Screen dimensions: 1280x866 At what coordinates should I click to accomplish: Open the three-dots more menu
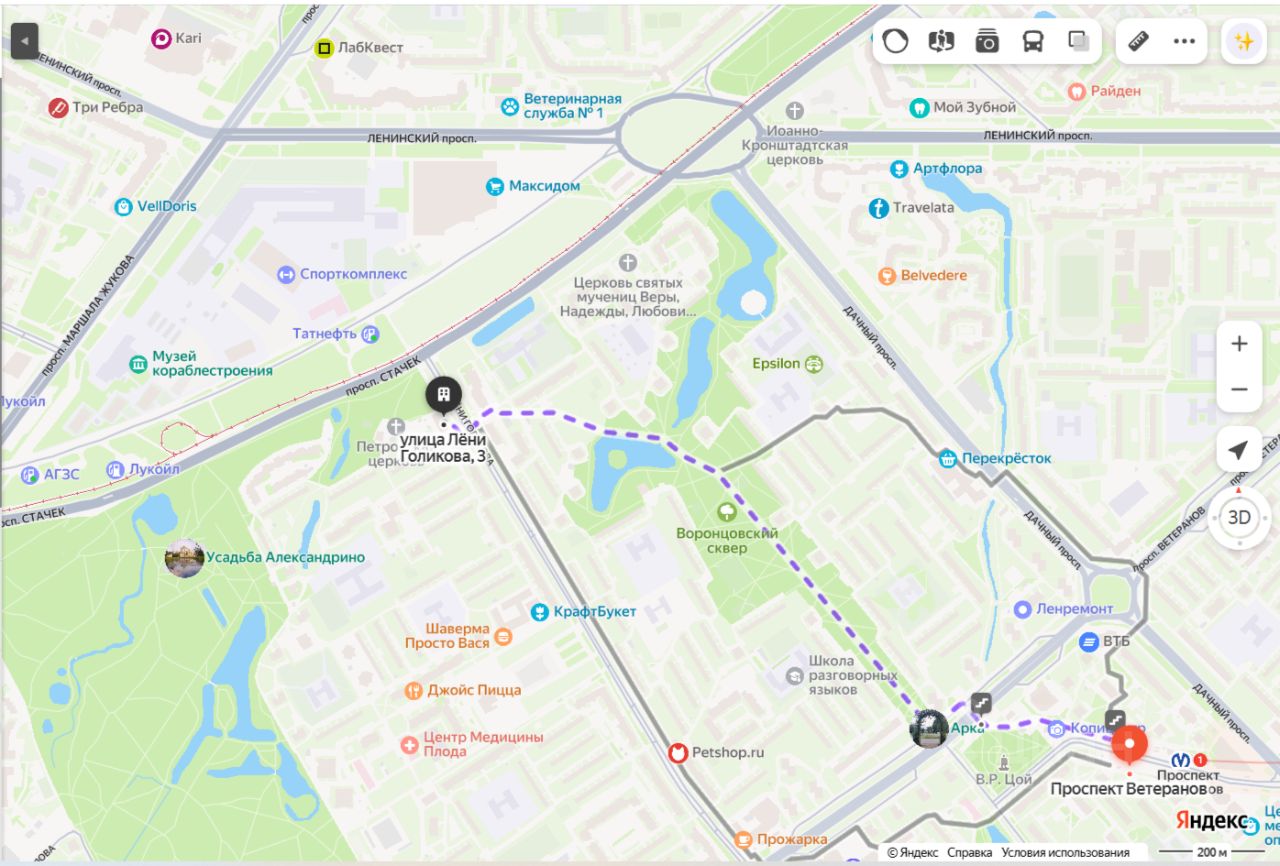[x=1184, y=41]
